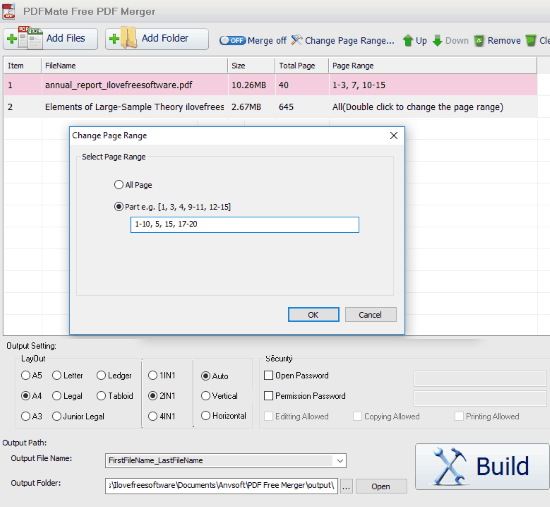
Task: Select annual_report_ilovefreesoftware.pdf row
Action: click(270, 85)
